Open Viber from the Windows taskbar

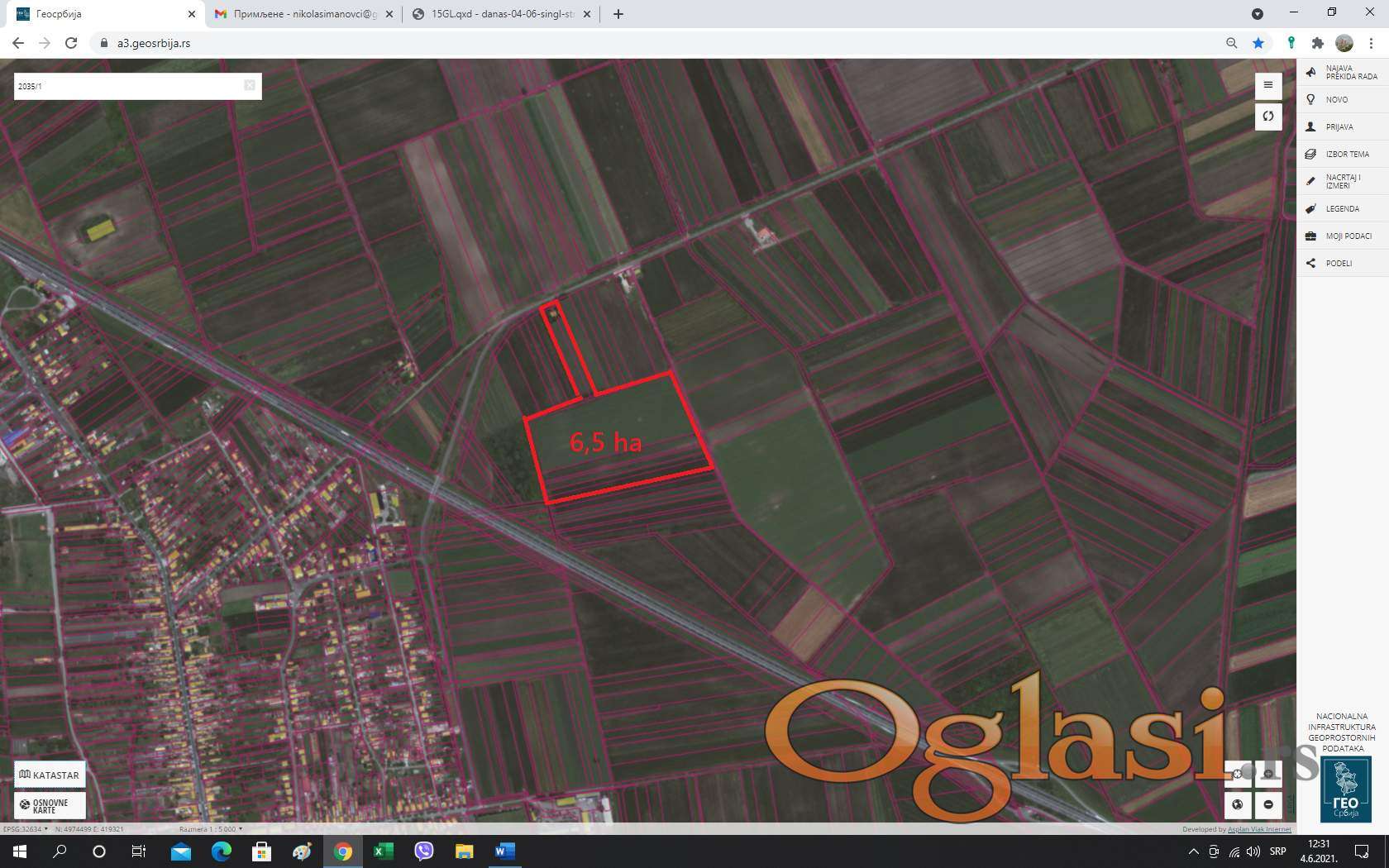click(424, 851)
